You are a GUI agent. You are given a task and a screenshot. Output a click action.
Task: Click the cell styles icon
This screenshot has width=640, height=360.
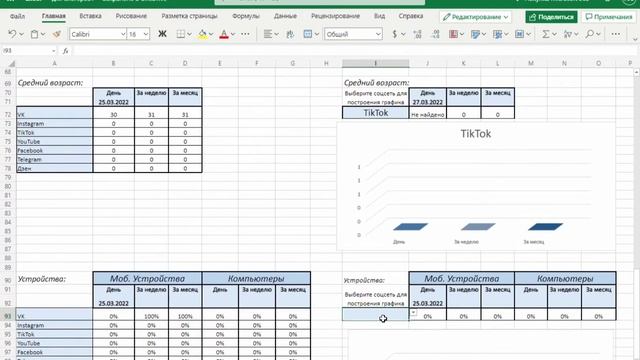point(497,34)
